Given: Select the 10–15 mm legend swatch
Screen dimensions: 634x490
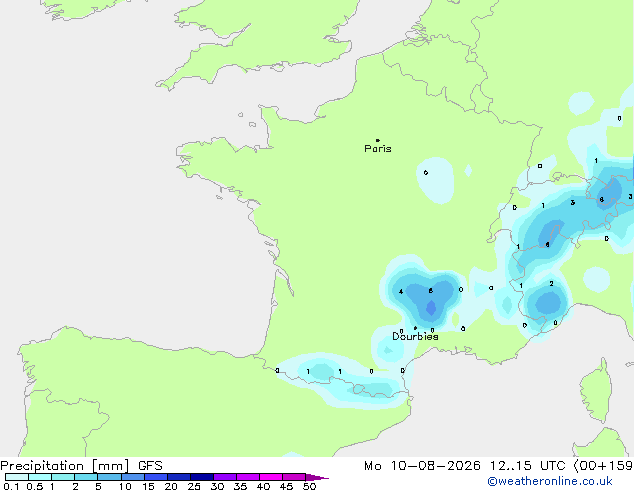Looking at the screenshot, I should click(133, 477).
